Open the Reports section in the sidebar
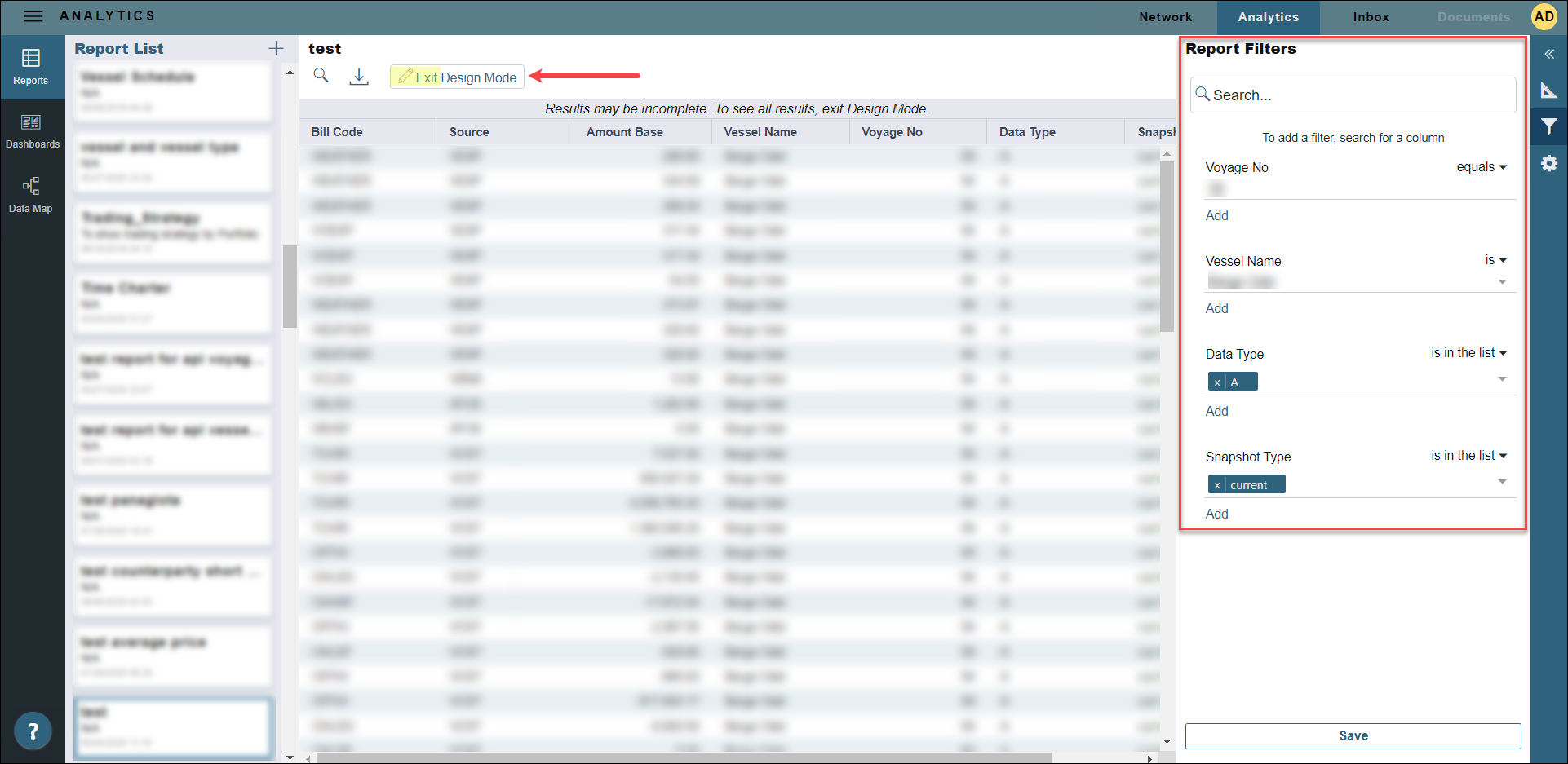The image size is (1568, 764). 31,67
